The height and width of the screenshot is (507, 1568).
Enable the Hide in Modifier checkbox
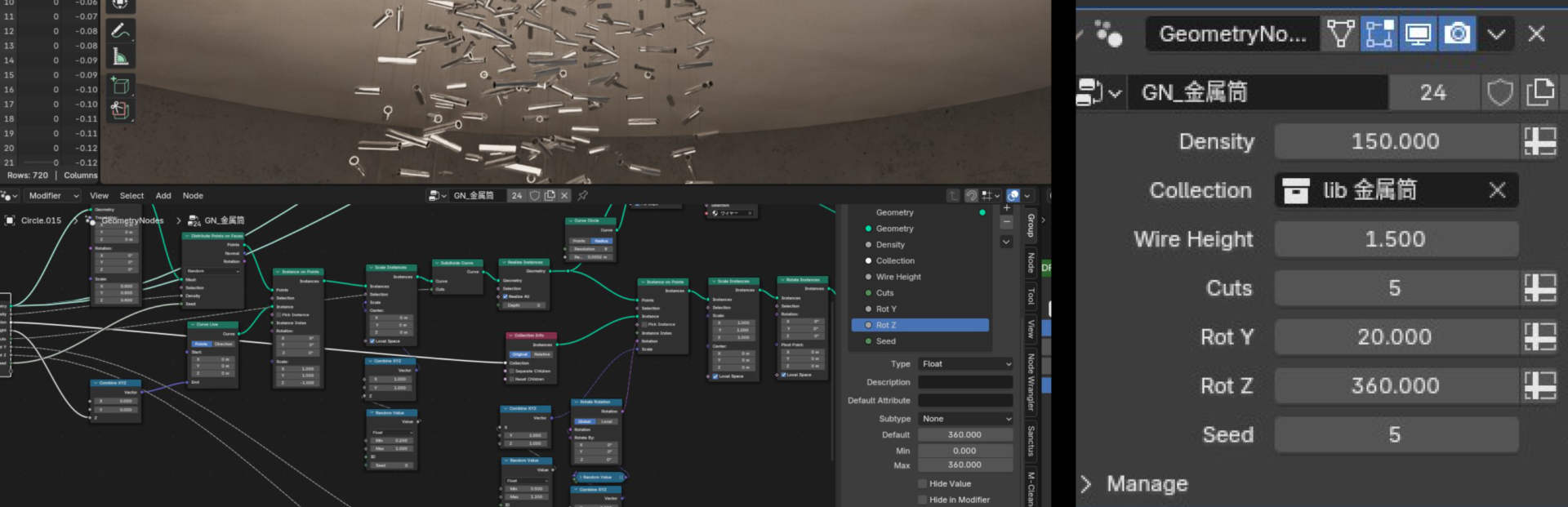point(923,500)
